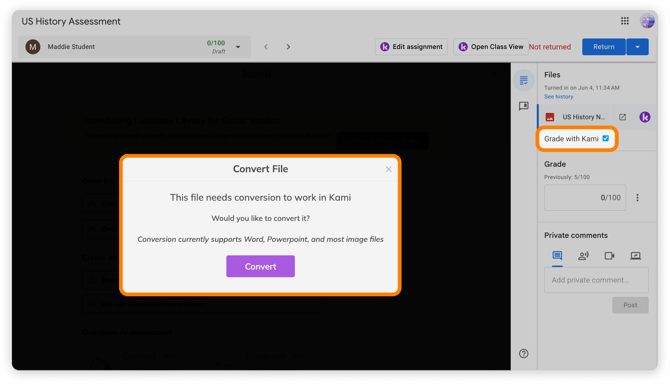670x384 pixels.
Task: Click the purple Convert button
Action: [260, 266]
